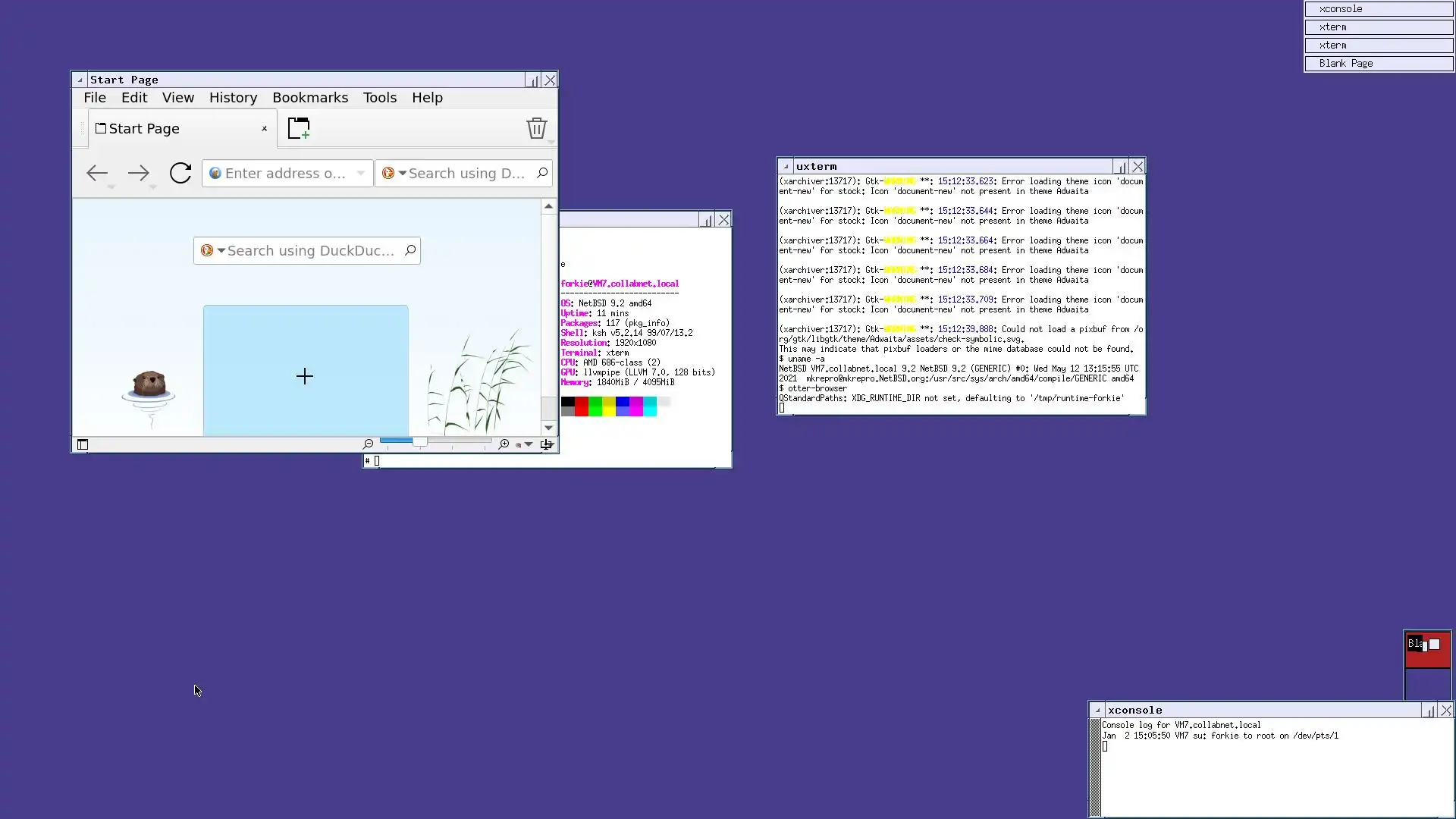Click the zoom in magnifier in the status bar

504,444
